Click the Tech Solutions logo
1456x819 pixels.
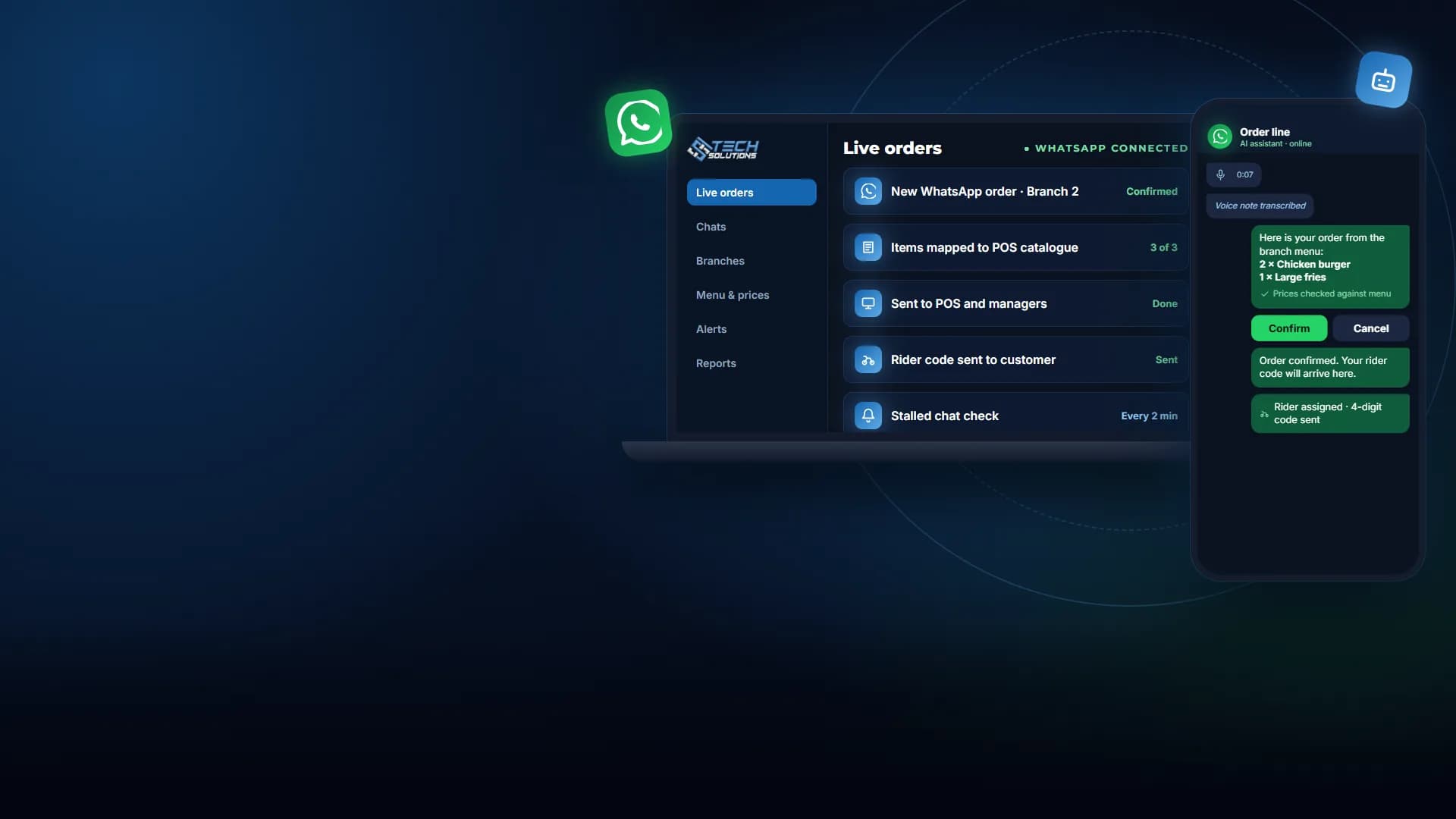coord(723,149)
